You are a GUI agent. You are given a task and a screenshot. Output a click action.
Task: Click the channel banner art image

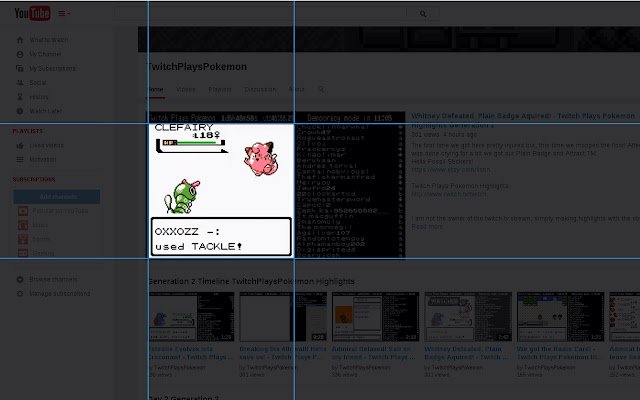tap(389, 39)
